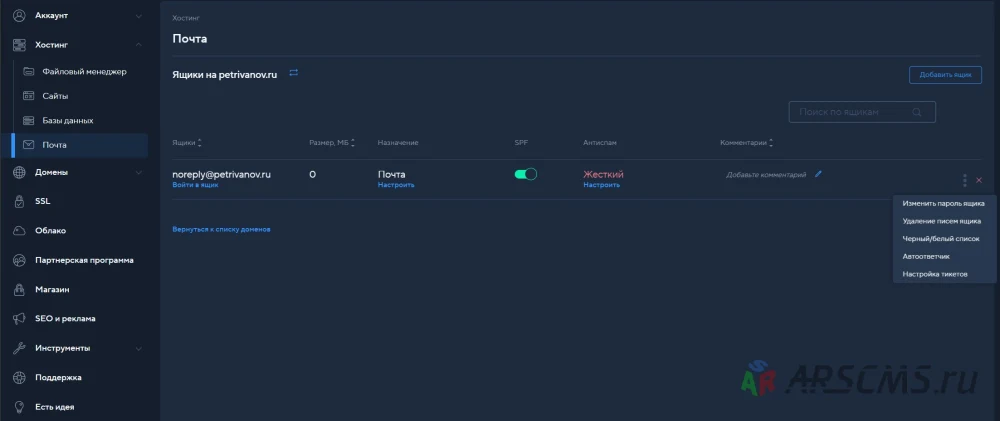Open Сайты in sidebar
Screen dimensions: 1000x421
tap(55, 96)
